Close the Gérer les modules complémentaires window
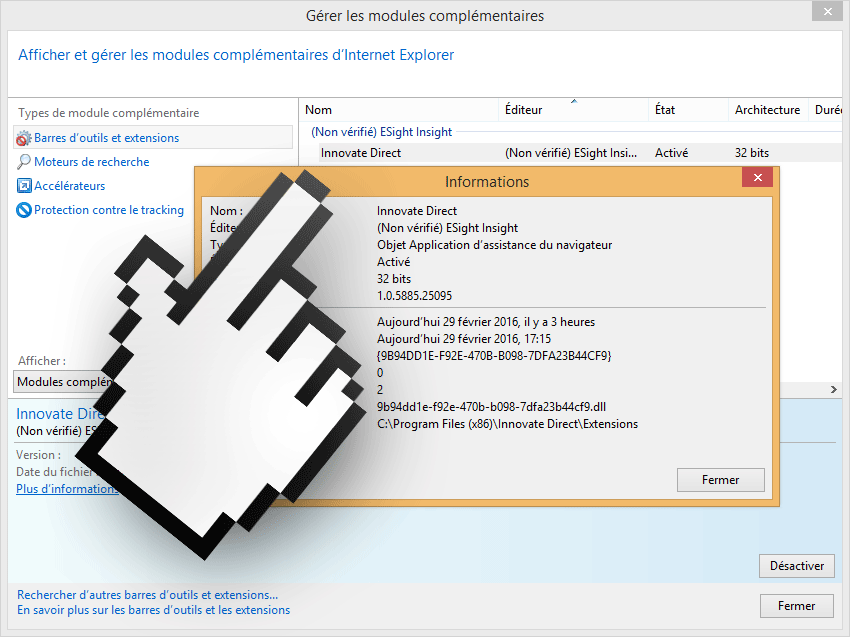Image resolution: width=850 pixels, height=637 pixels. [x=827, y=11]
